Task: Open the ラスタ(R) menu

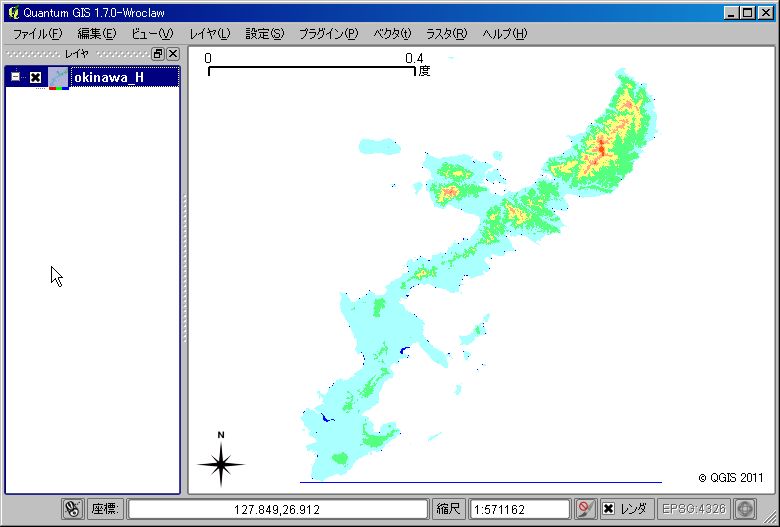Action: pyautogui.click(x=446, y=33)
